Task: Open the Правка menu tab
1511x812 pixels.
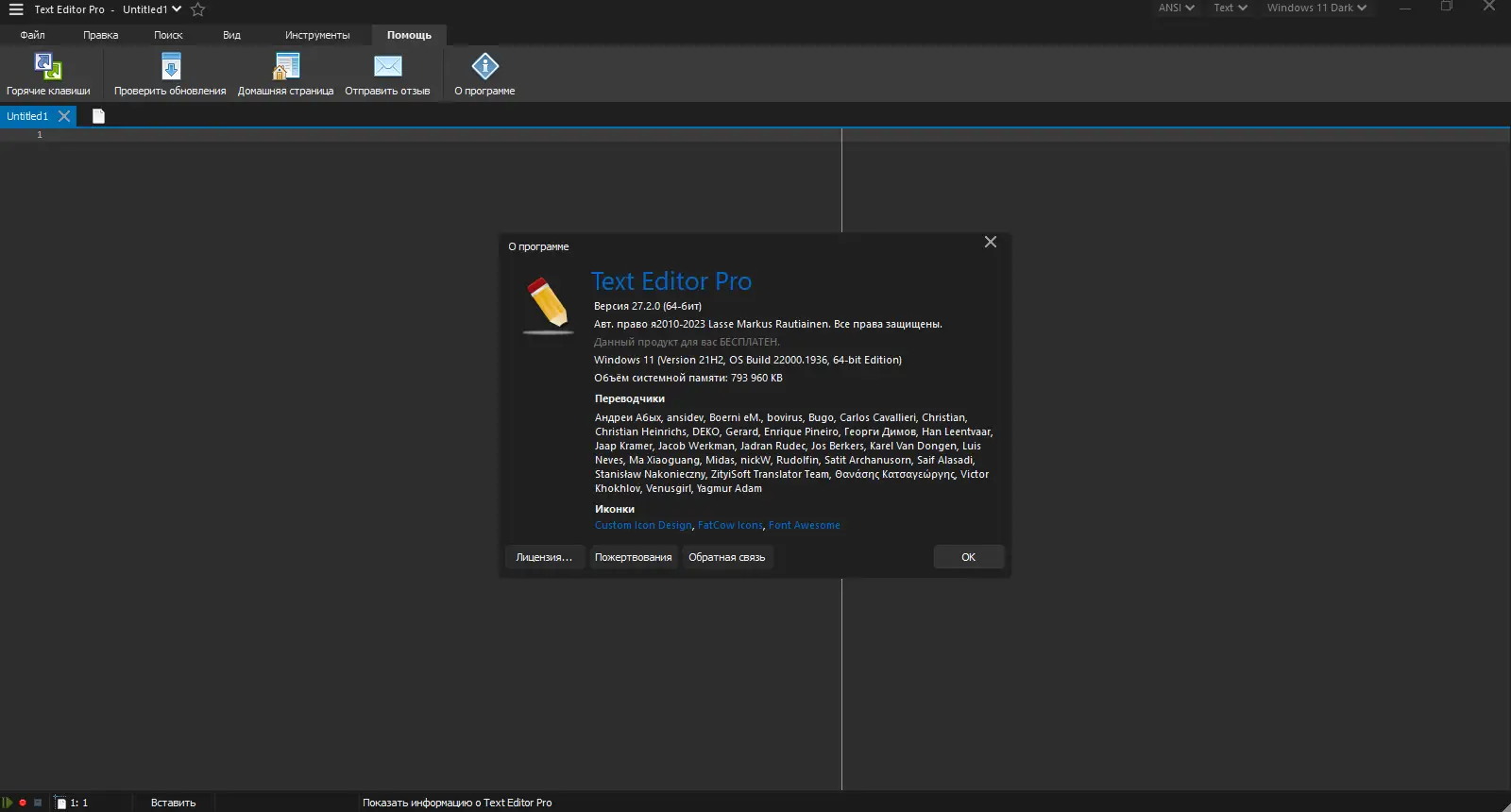Action: tap(100, 35)
